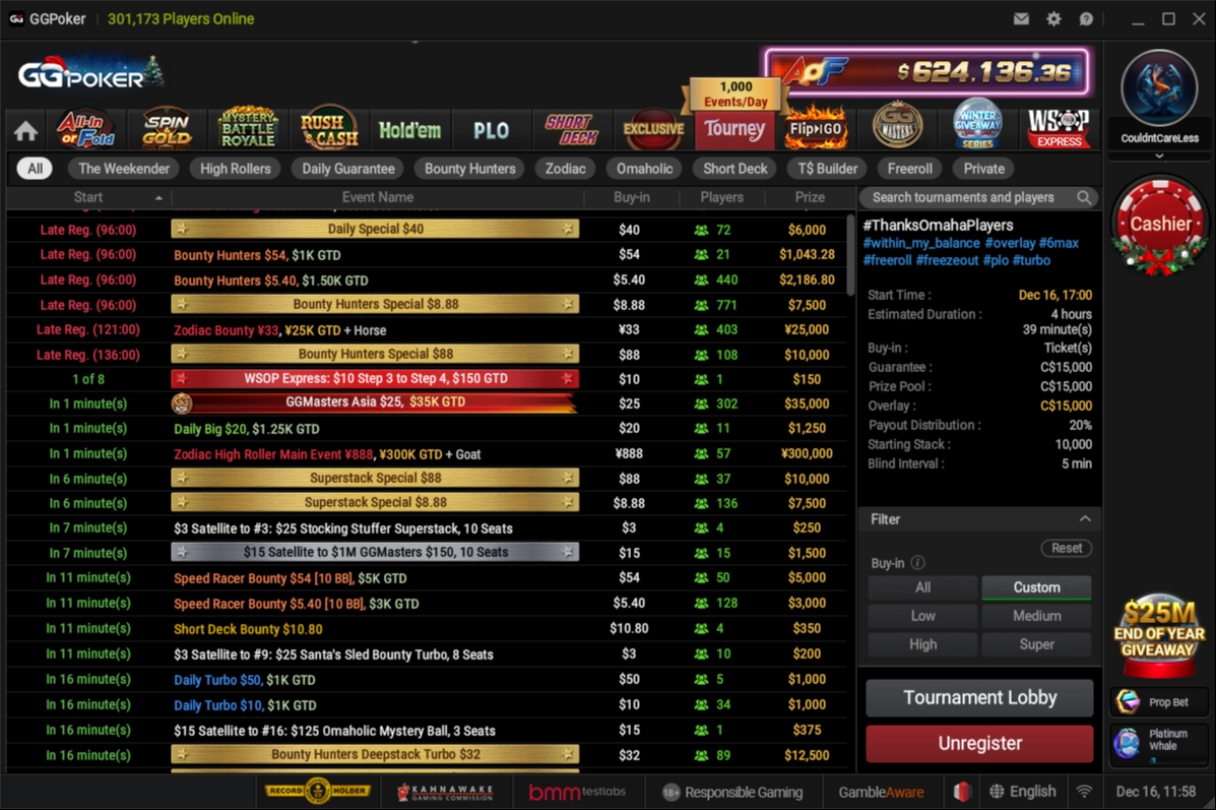
Task: Click the Kahnawake Gaming Commission logo
Action: coord(445,791)
